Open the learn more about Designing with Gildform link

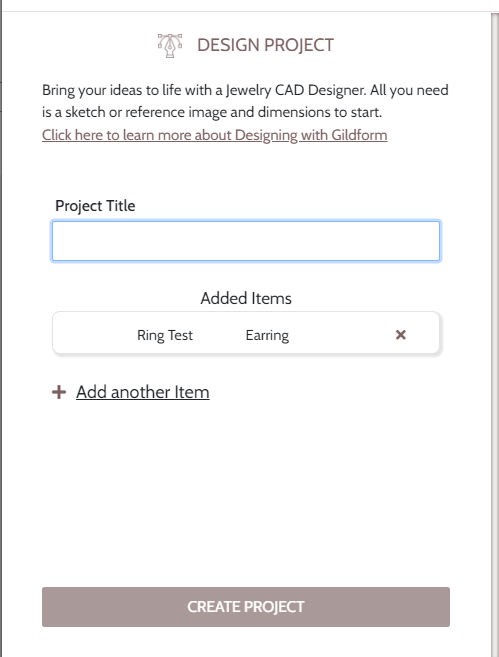215,135
